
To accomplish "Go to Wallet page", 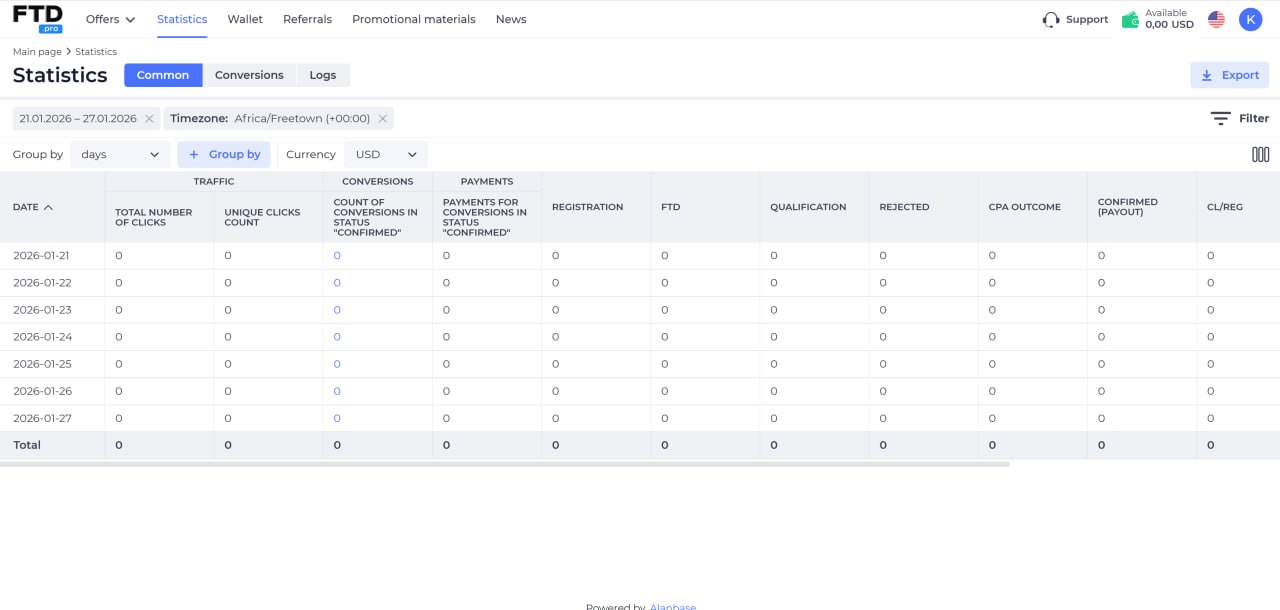I will click(x=245, y=19).
